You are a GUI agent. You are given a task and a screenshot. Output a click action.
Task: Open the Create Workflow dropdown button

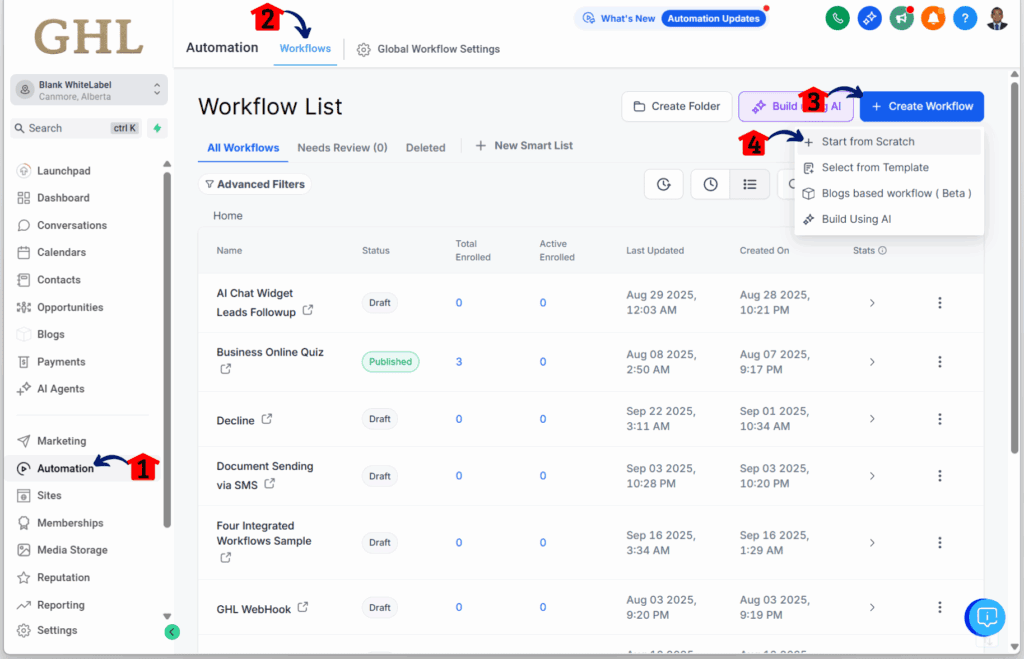click(x=921, y=106)
